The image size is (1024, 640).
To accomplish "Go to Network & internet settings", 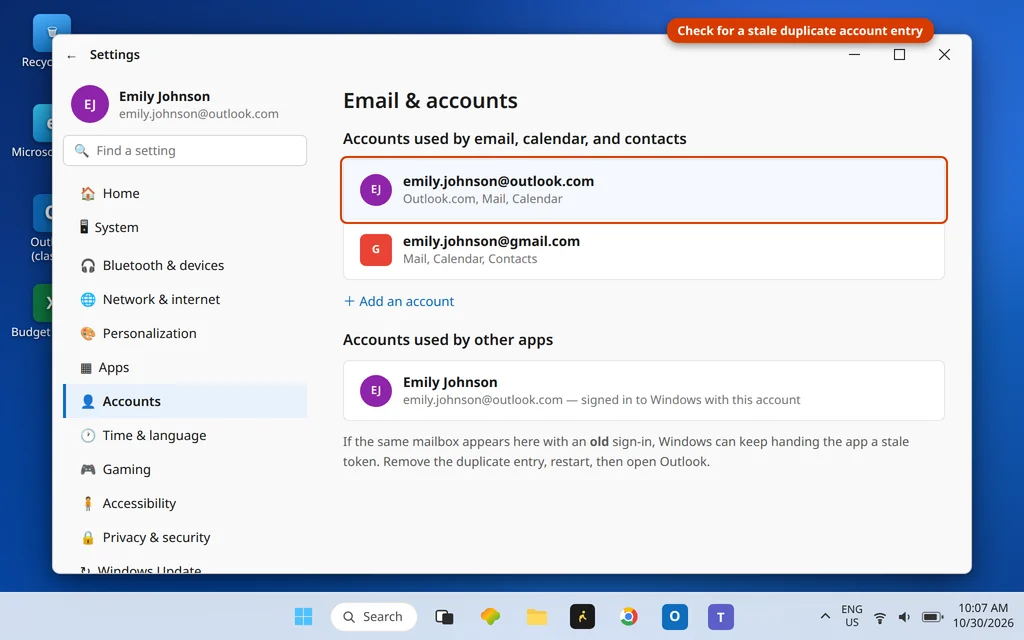I will pos(185,299).
